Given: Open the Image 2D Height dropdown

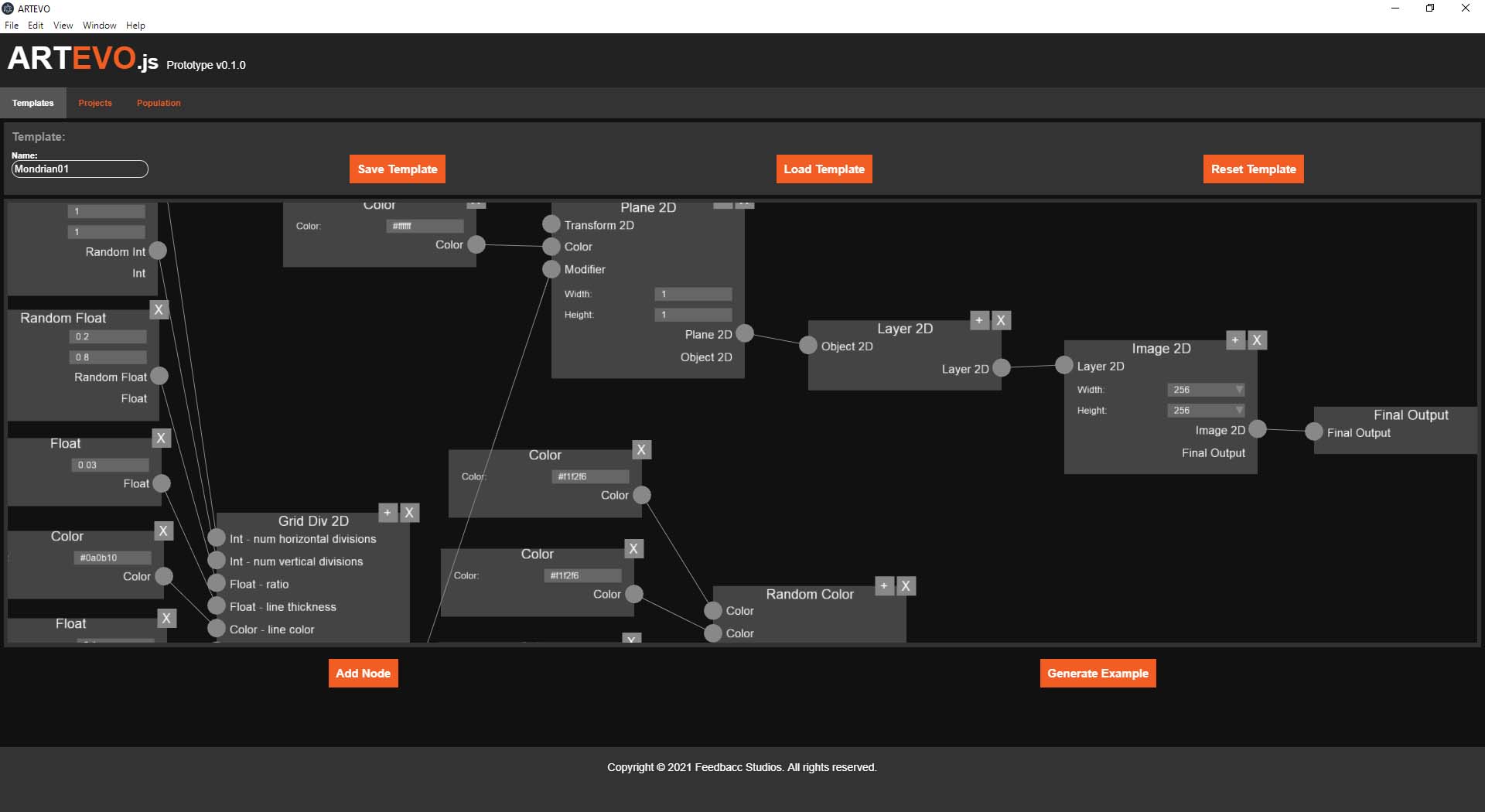Looking at the screenshot, I should tap(1206, 411).
